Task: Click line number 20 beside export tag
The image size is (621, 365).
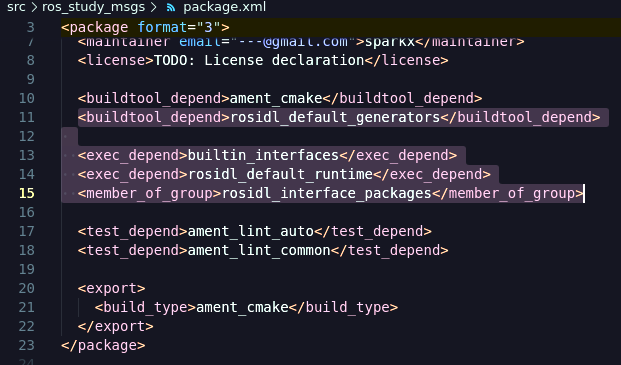Action: tap(27, 288)
